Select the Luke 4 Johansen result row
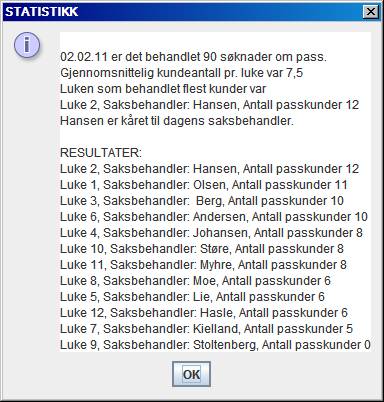The image size is (384, 402). (211, 233)
